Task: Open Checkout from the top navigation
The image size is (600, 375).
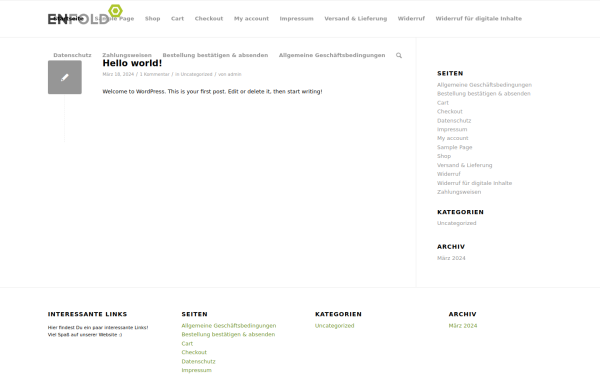Action: (x=209, y=18)
